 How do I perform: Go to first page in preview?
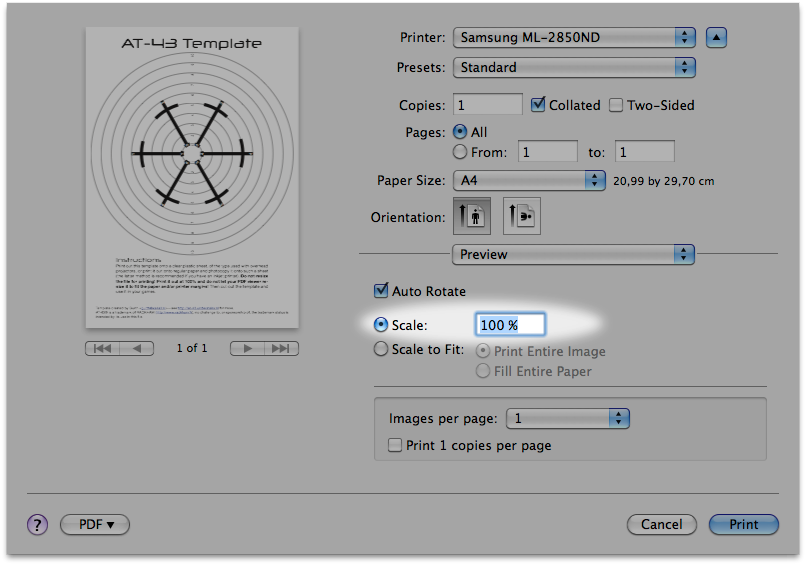(102, 349)
